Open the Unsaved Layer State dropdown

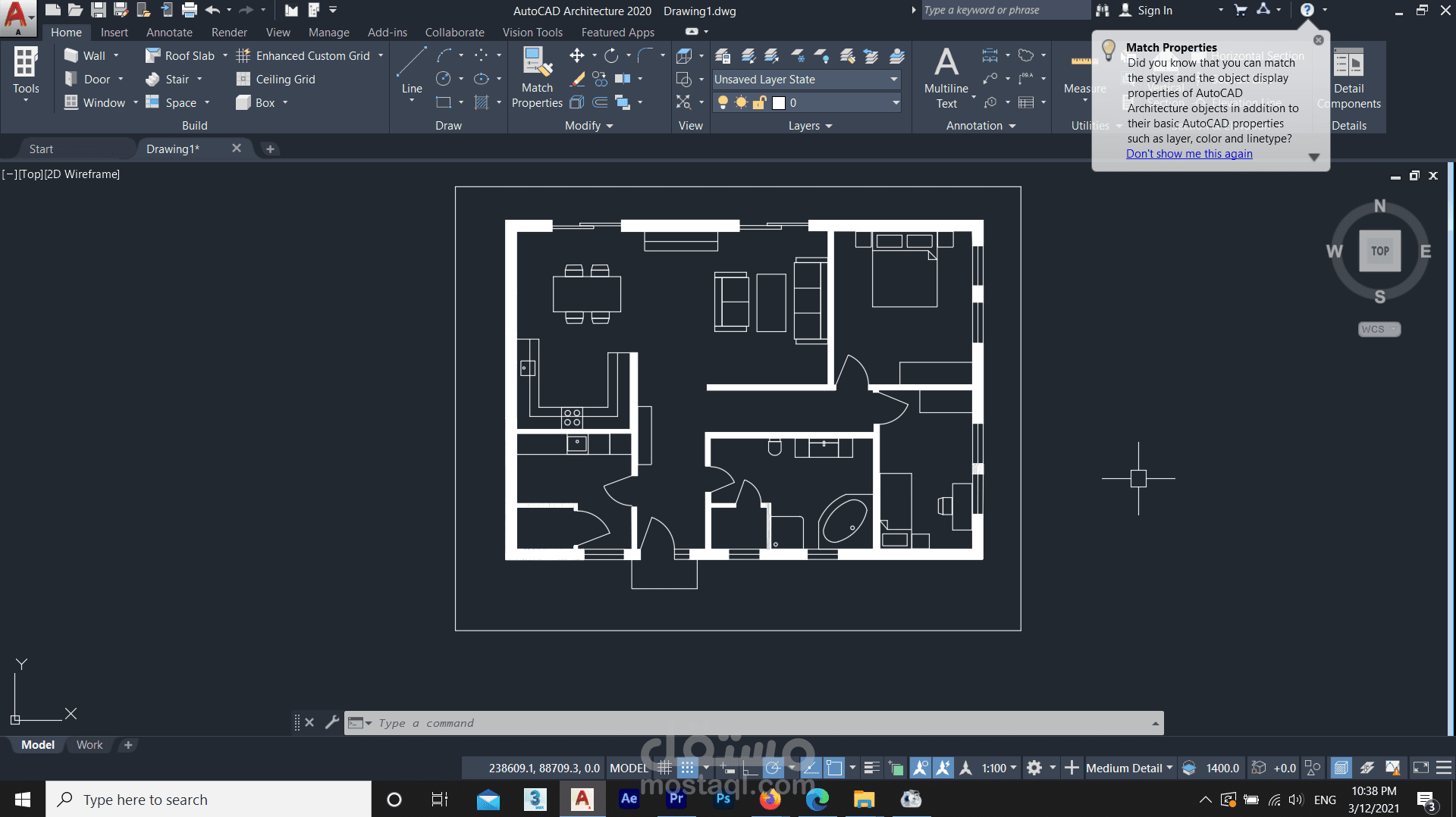pos(806,79)
